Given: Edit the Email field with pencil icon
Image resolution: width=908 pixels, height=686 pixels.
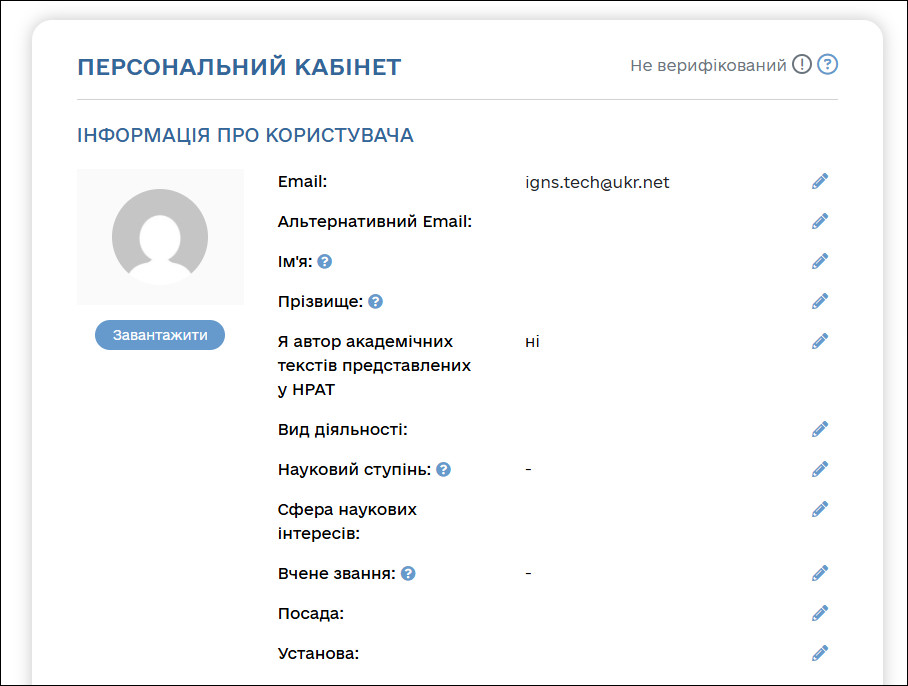Looking at the screenshot, I should point(819,181).
